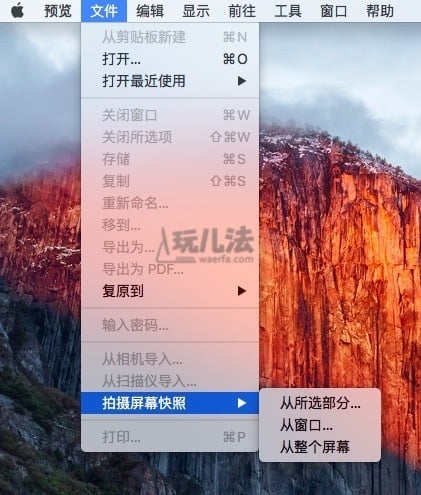
Task: Open the 预览 application menu
Action: [x=58, y=11]
